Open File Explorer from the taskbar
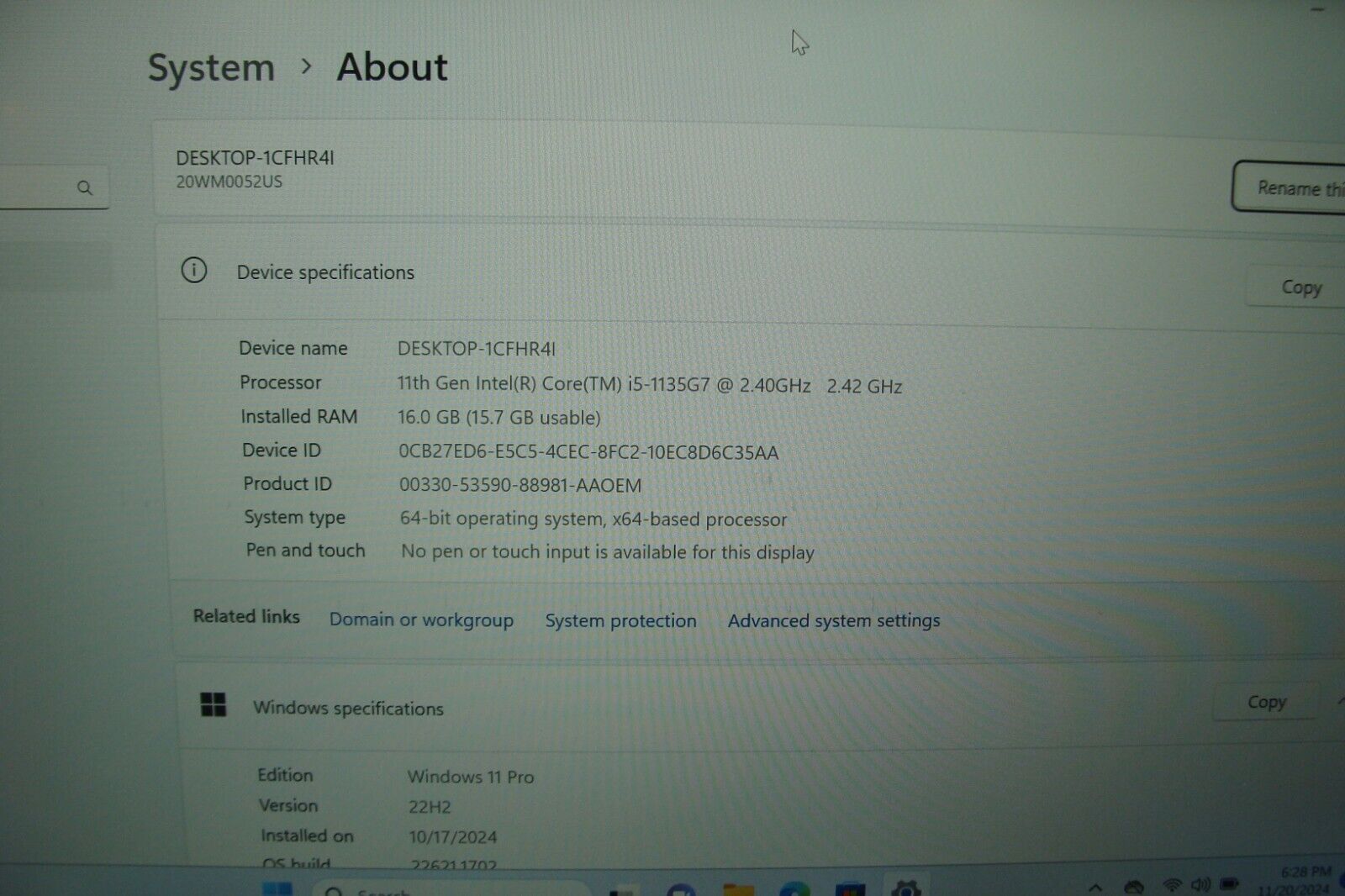This screenshot has height=896, width=1345. point(738,890)
